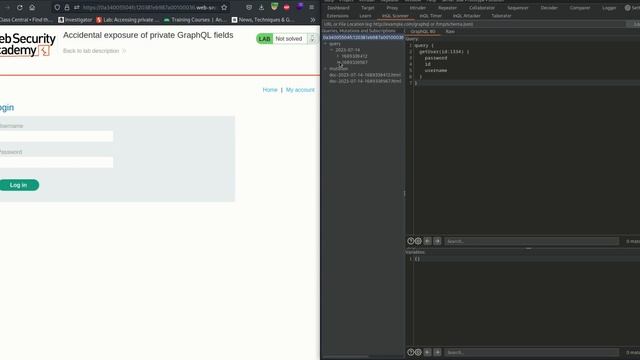Switch to the InQL Timer tab

coord(431,16)
